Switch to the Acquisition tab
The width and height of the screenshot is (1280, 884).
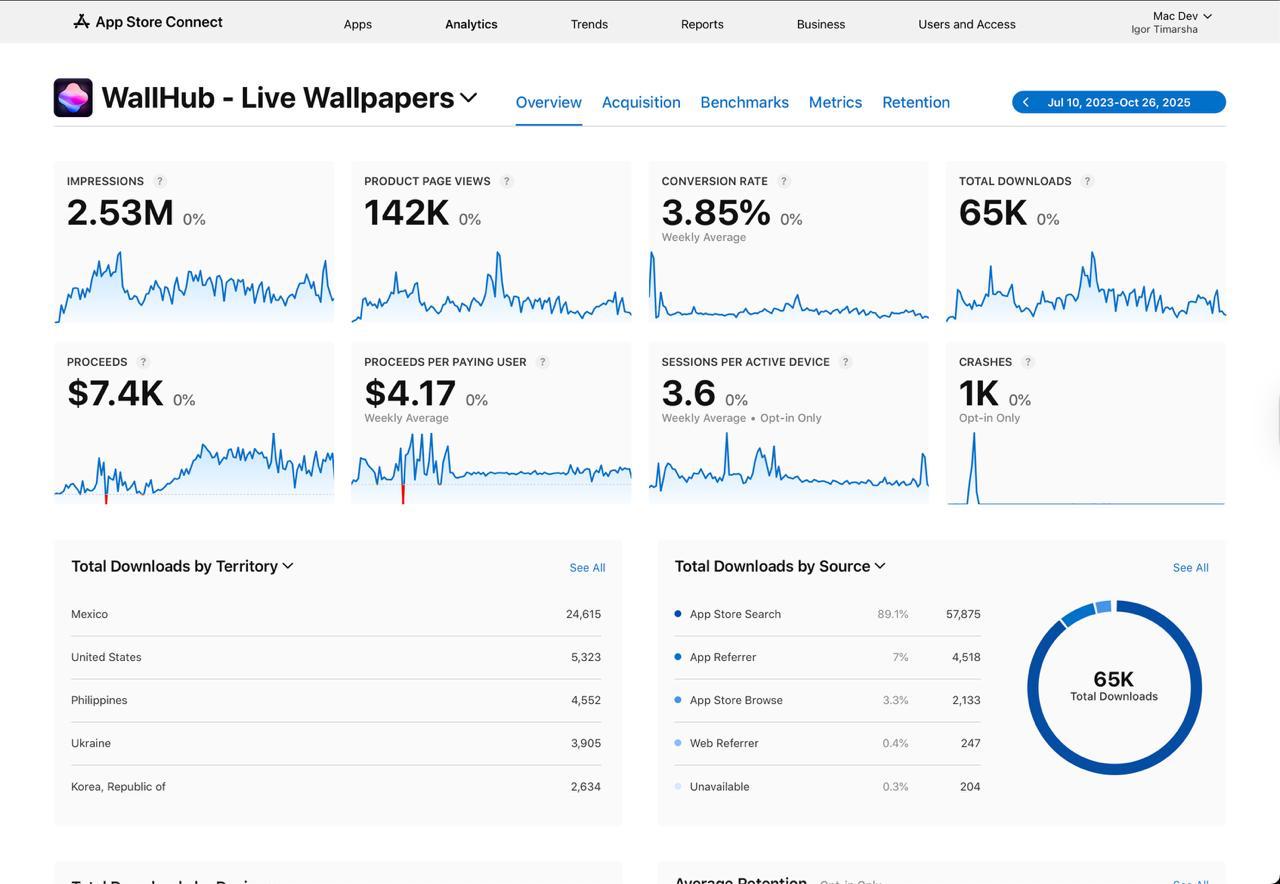(641, 102)
